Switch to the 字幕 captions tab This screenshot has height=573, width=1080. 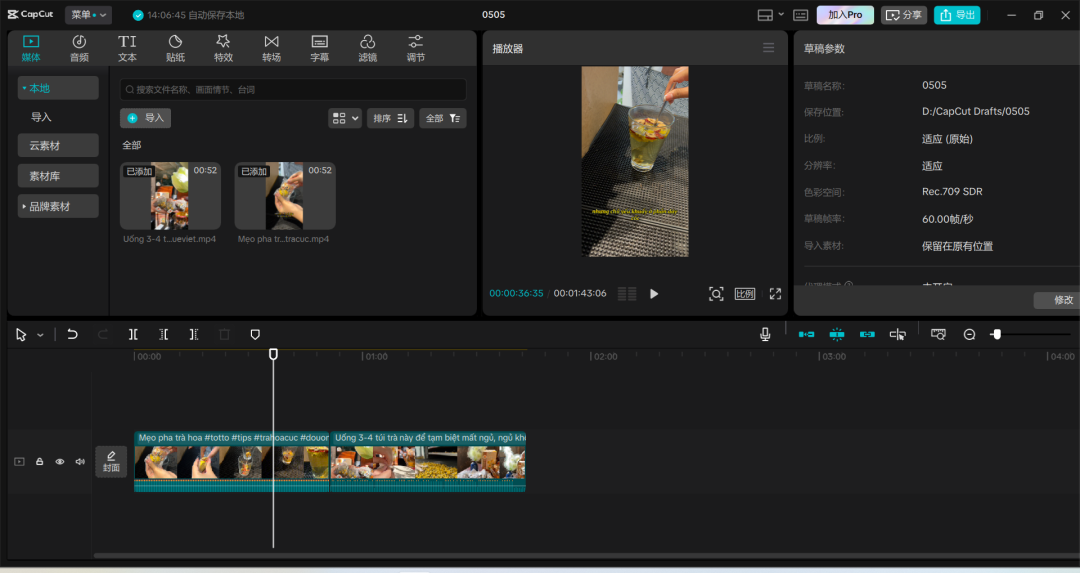tap(319, 48)
